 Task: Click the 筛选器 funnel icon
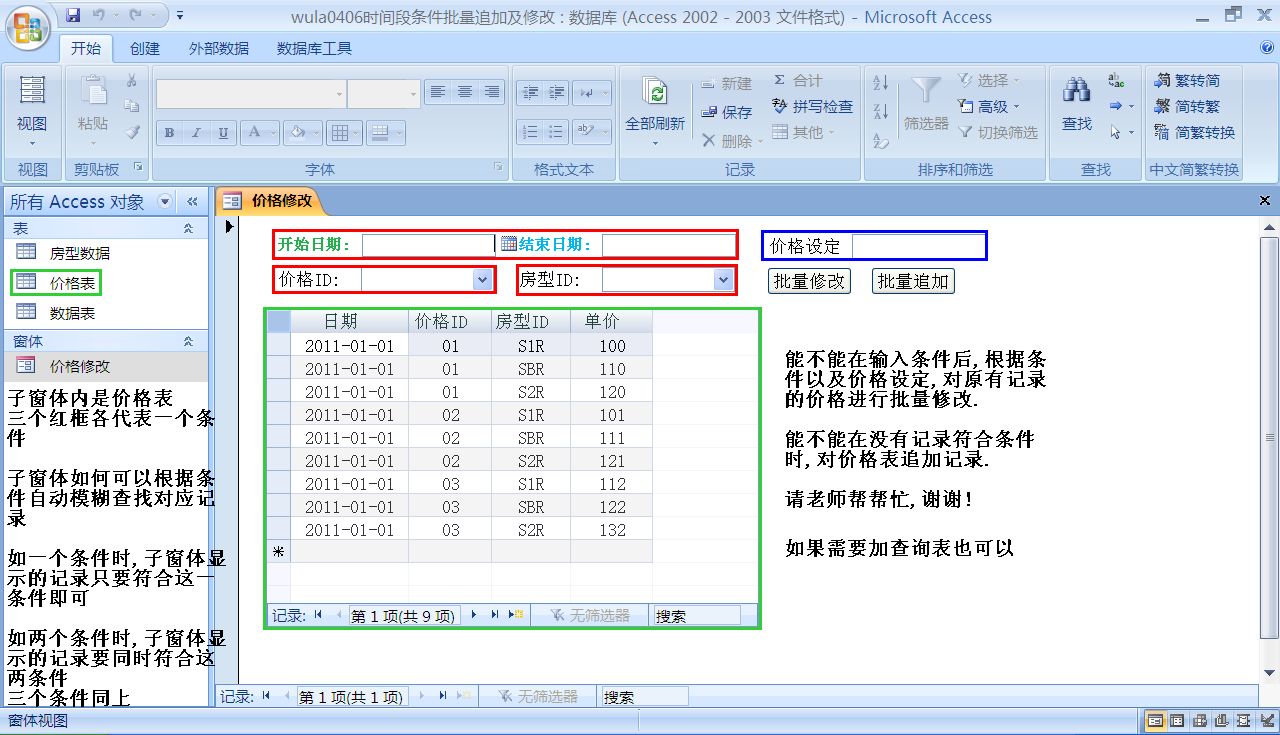pos(926,92)
